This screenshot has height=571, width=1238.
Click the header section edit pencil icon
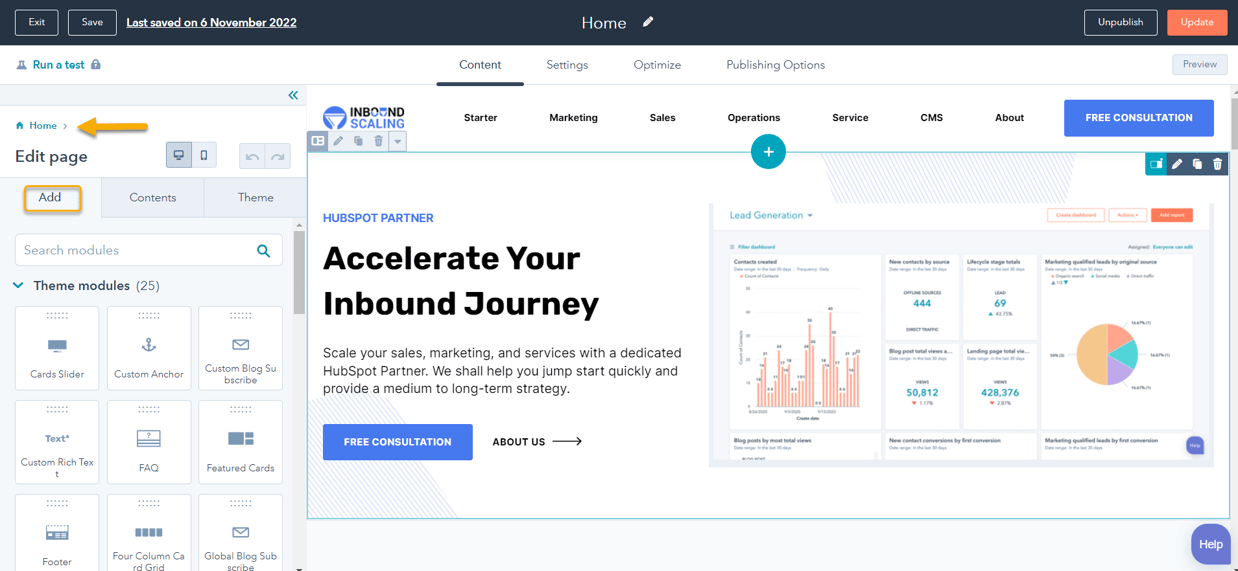point(338,141)
